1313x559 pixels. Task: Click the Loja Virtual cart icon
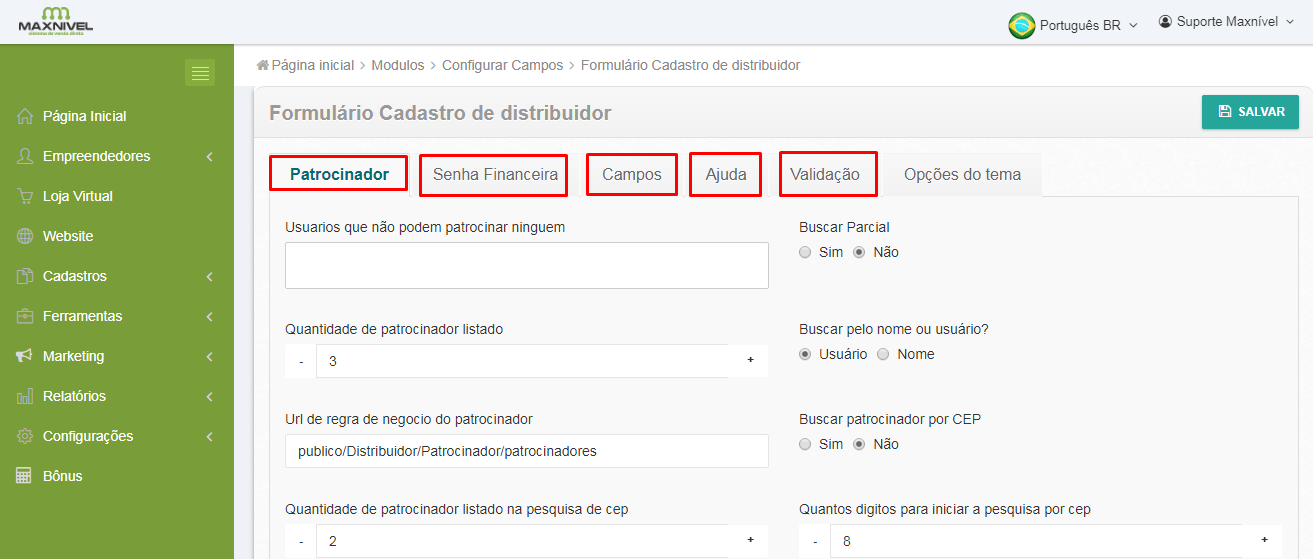click(x=26, y=196)
